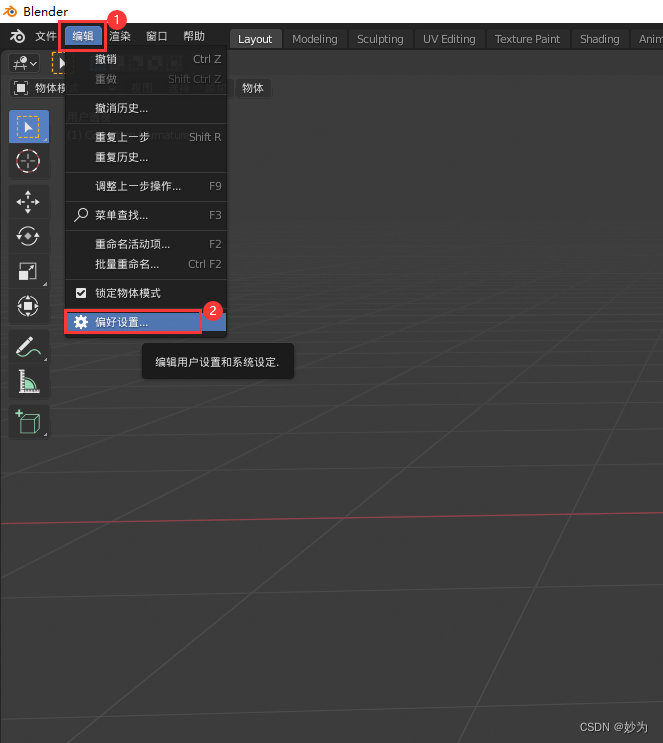
Task: Choose 撤销 from the edit menu
Action: pos(146,59)
